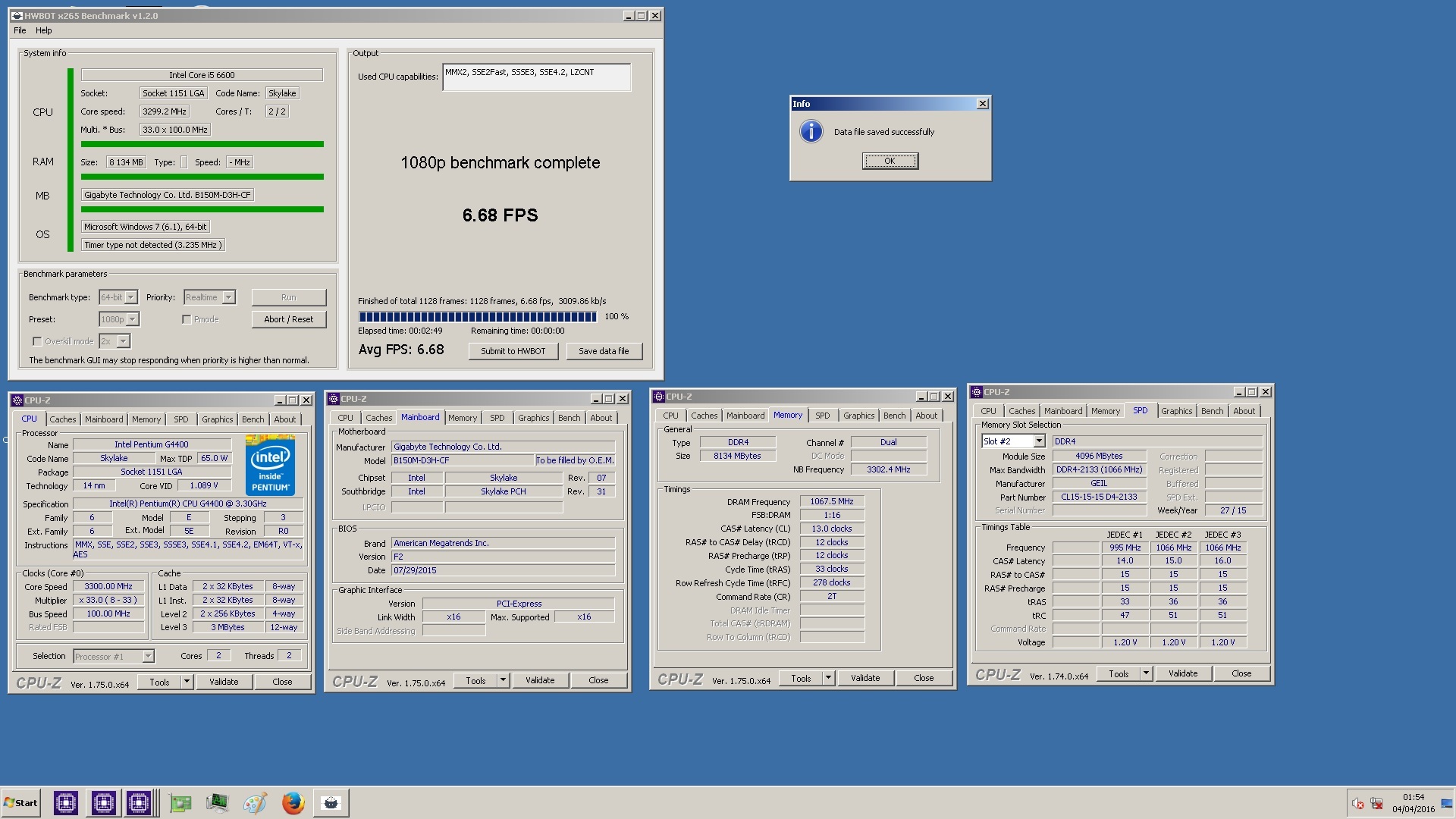
Task: Click part number CL15-15-15 D4-2133
Action: click(1099, 497)
